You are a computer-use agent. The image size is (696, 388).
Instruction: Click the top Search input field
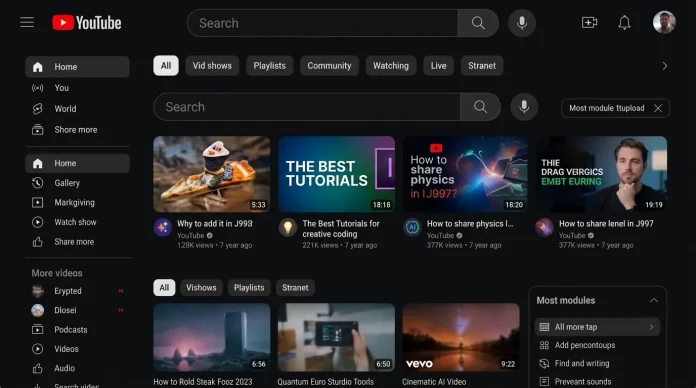(323, 23)
